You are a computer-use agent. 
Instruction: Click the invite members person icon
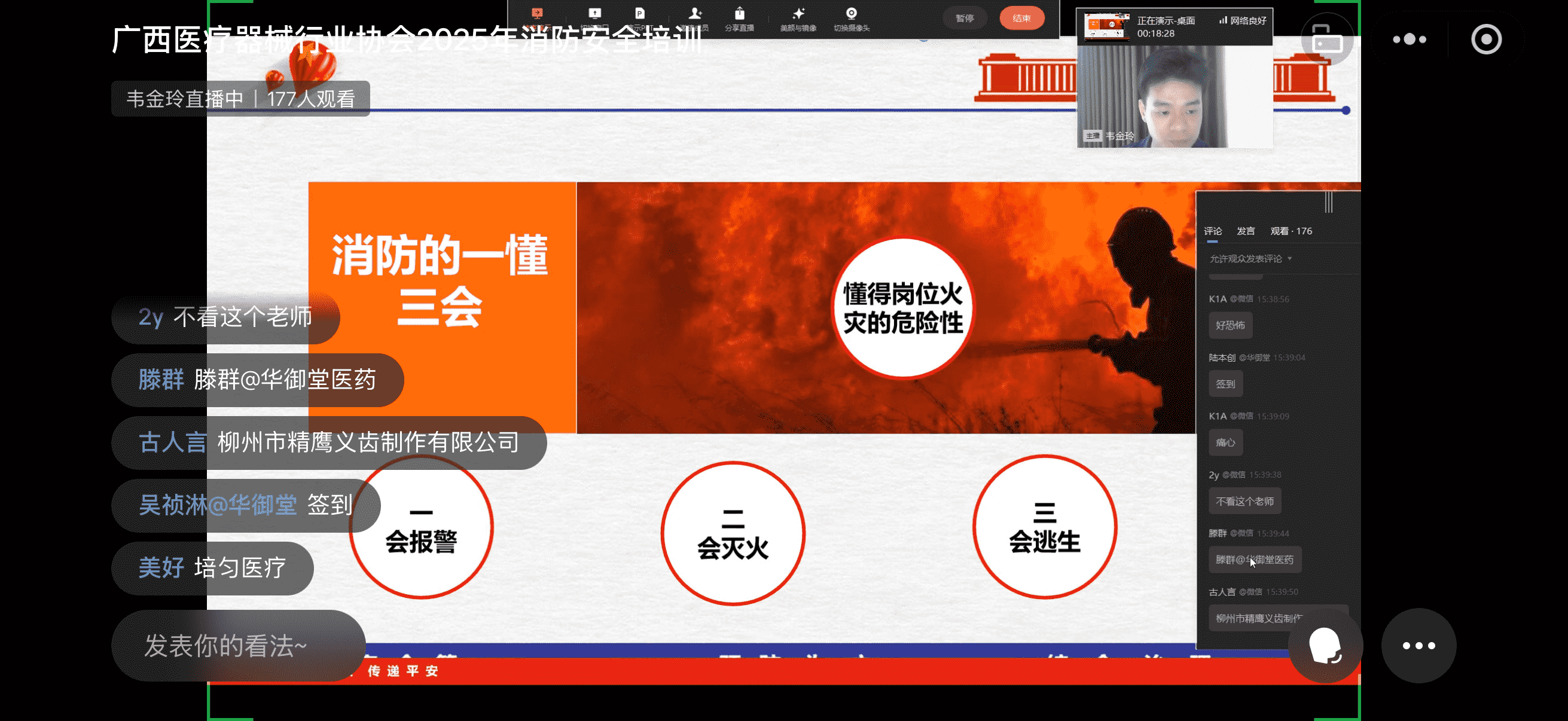point(694,14)
